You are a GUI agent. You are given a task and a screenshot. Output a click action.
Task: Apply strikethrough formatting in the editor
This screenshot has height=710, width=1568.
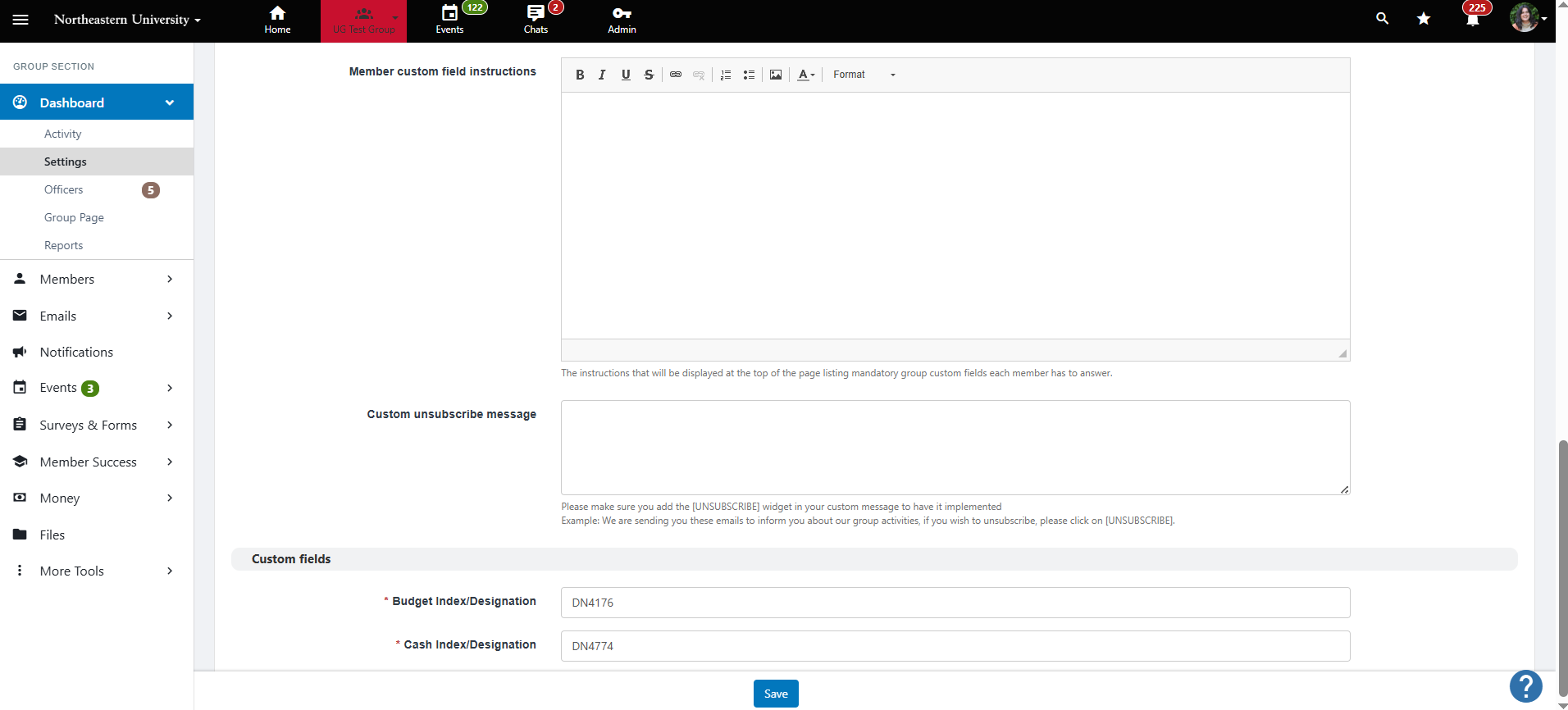(x=649, y=75)
